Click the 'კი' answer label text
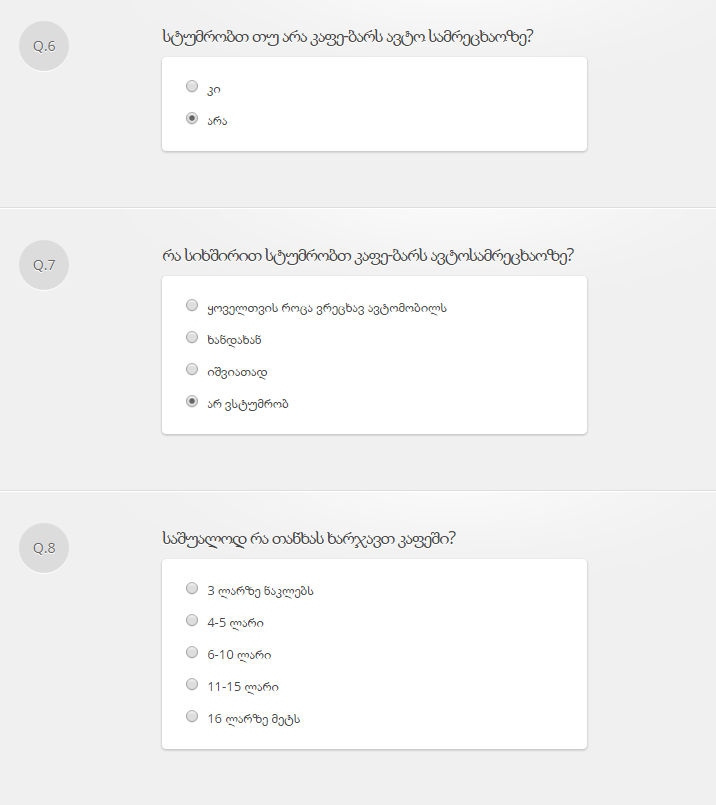 click(x=214, y=89)
